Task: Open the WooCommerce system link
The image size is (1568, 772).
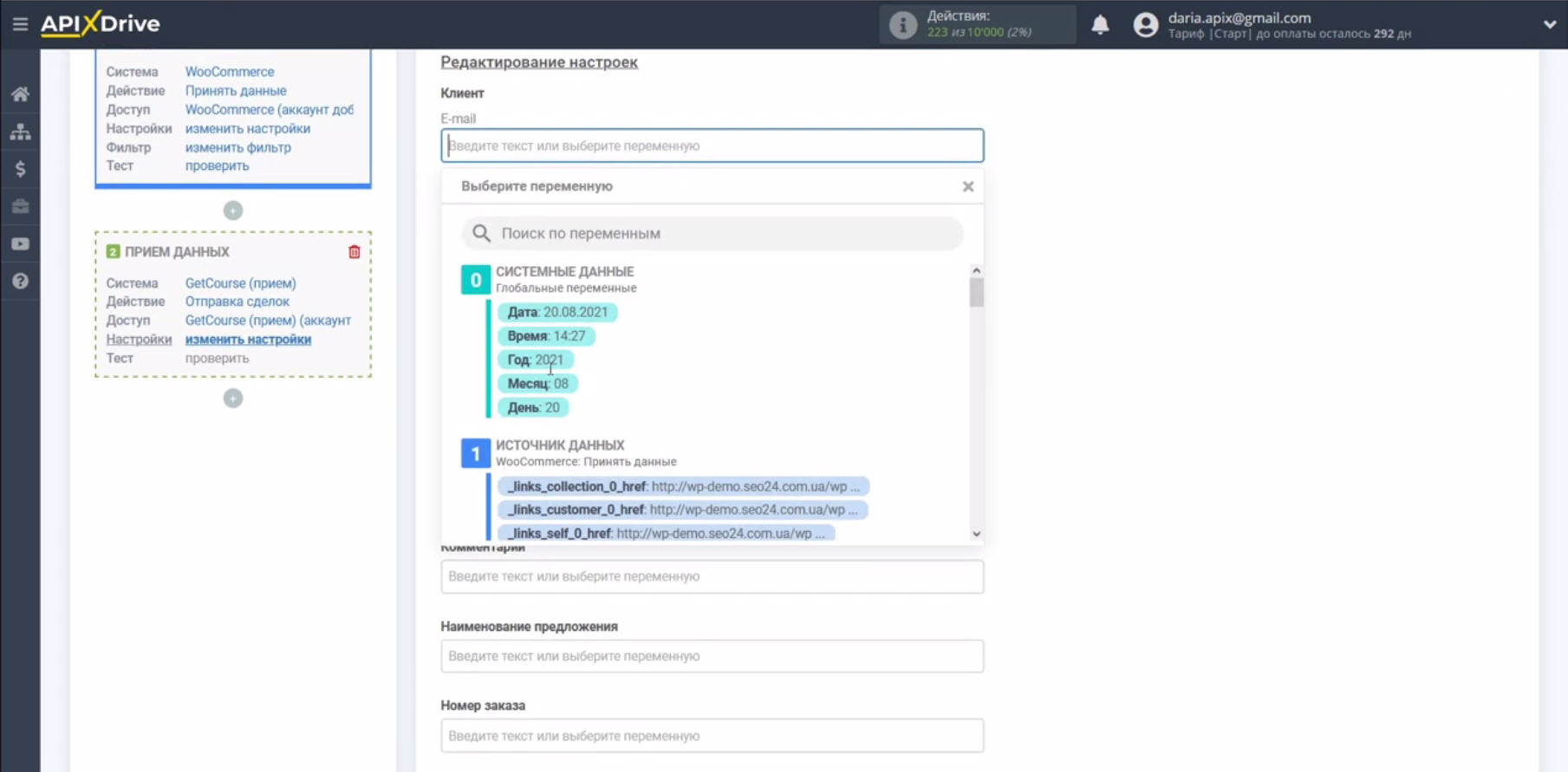Action: click(230, 72)
